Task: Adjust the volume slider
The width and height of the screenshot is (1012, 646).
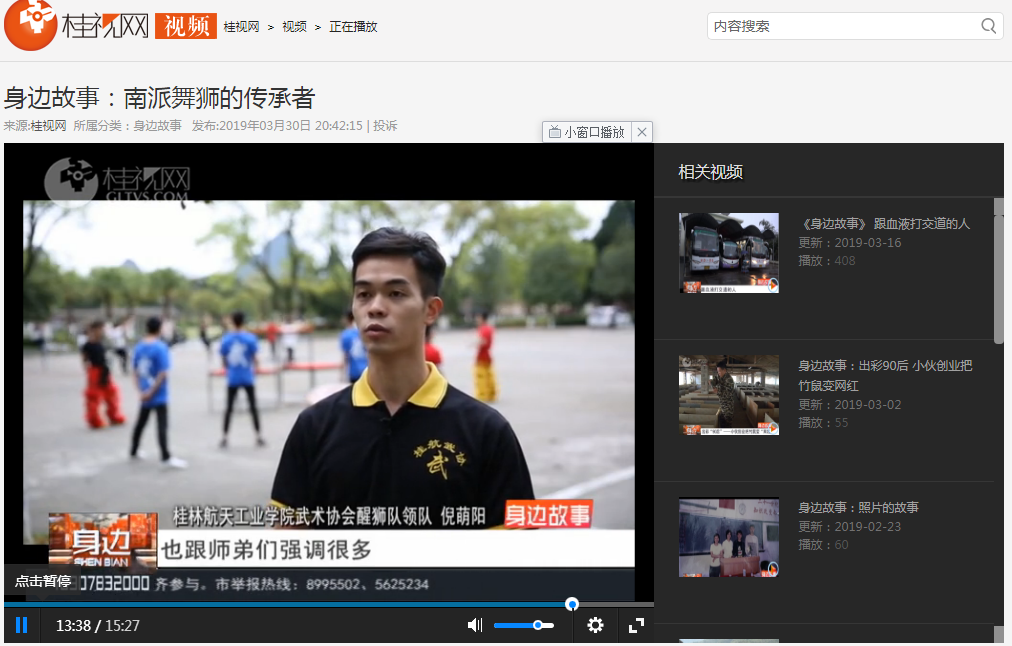Action: (523, 625)
